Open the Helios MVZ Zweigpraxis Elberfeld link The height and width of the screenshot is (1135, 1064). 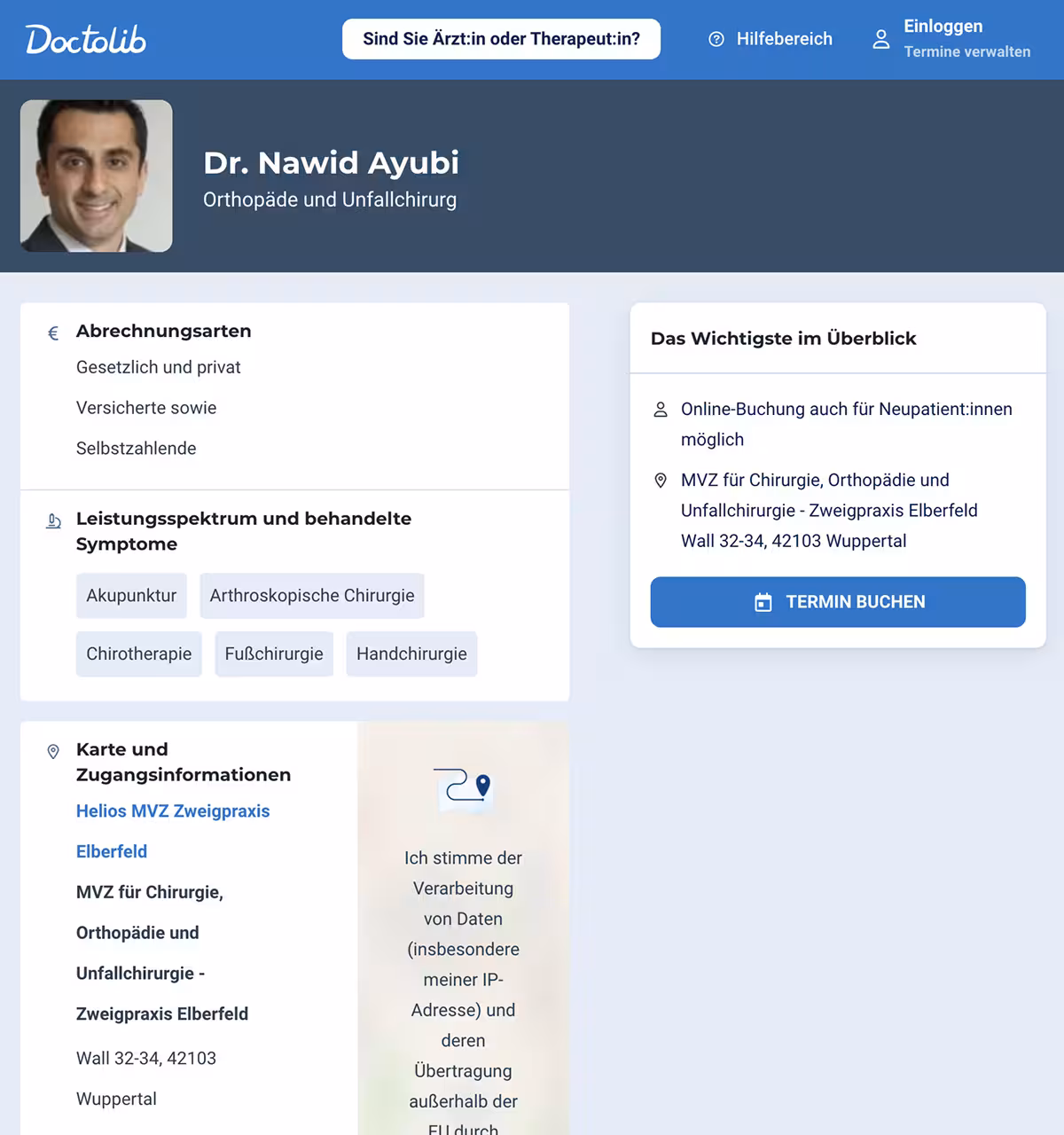click(173, 832)
